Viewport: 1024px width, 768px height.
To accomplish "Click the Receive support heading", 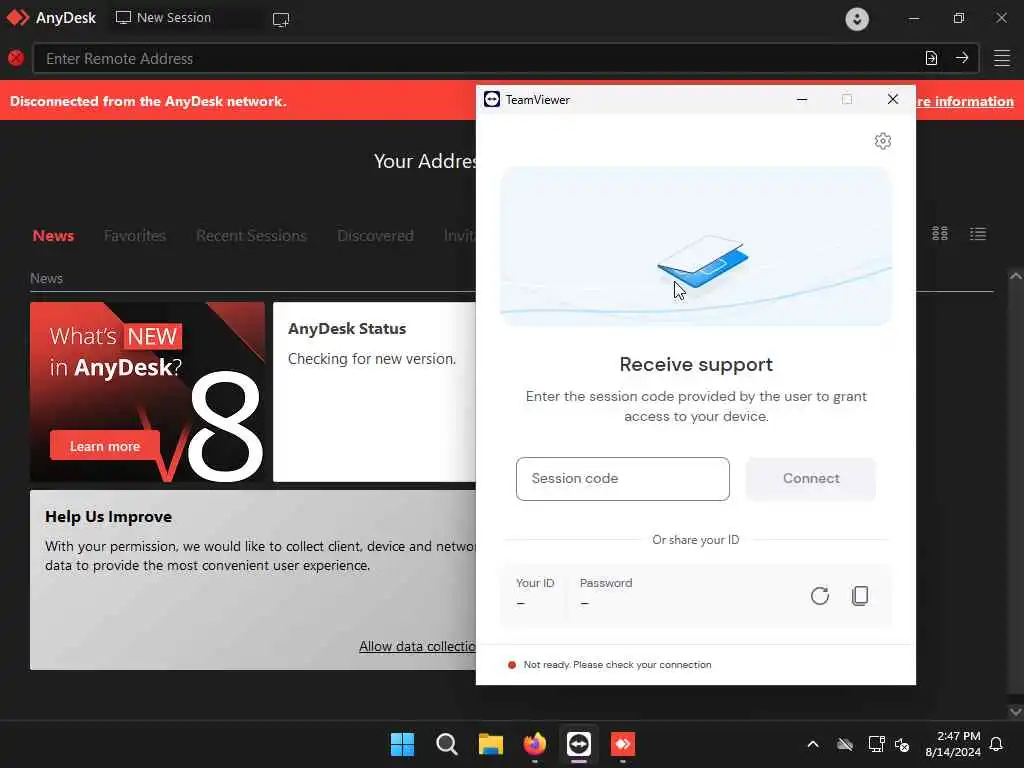I will point(696,364).
